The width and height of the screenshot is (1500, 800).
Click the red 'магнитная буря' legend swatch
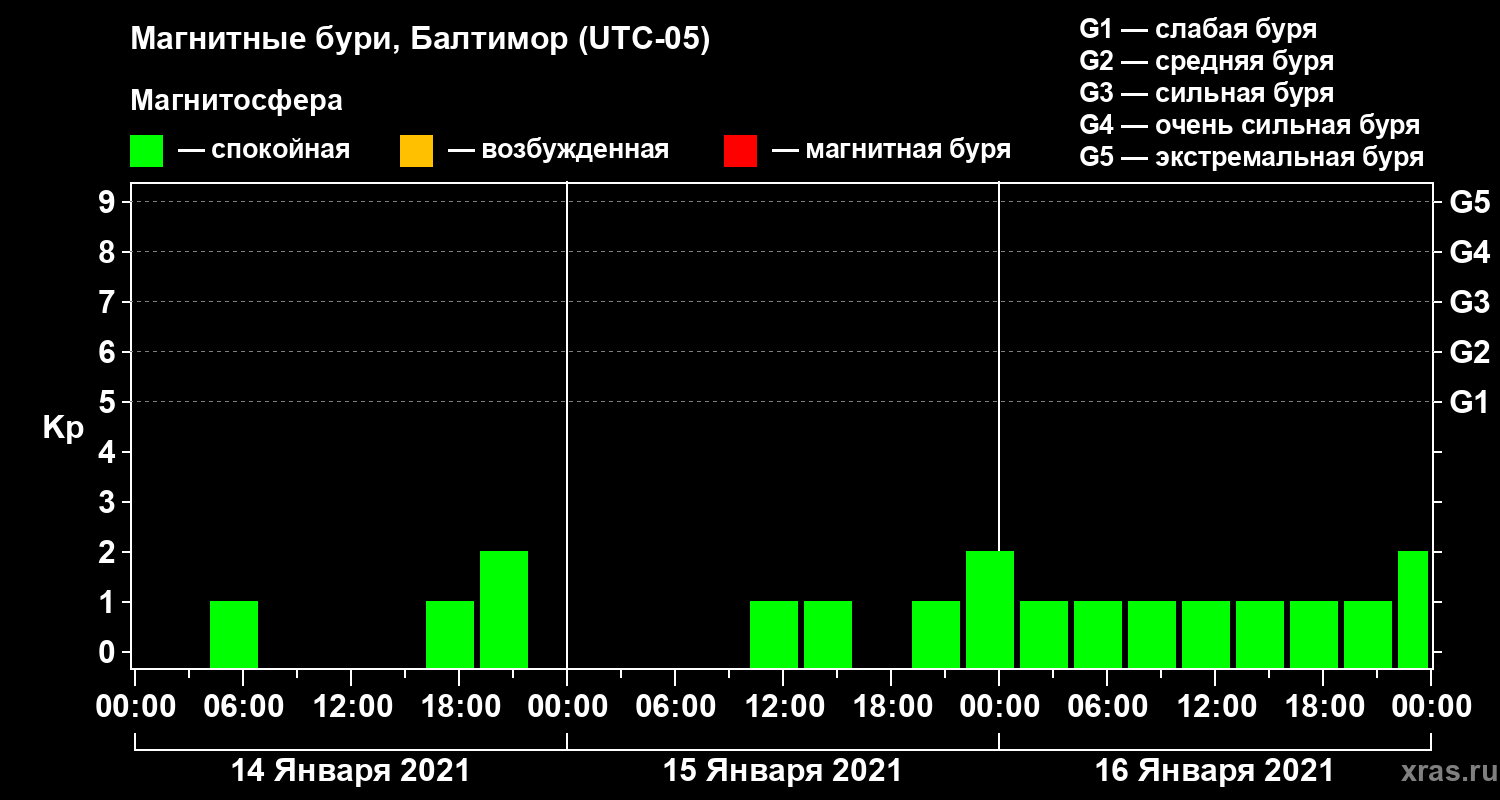point(740,151)
